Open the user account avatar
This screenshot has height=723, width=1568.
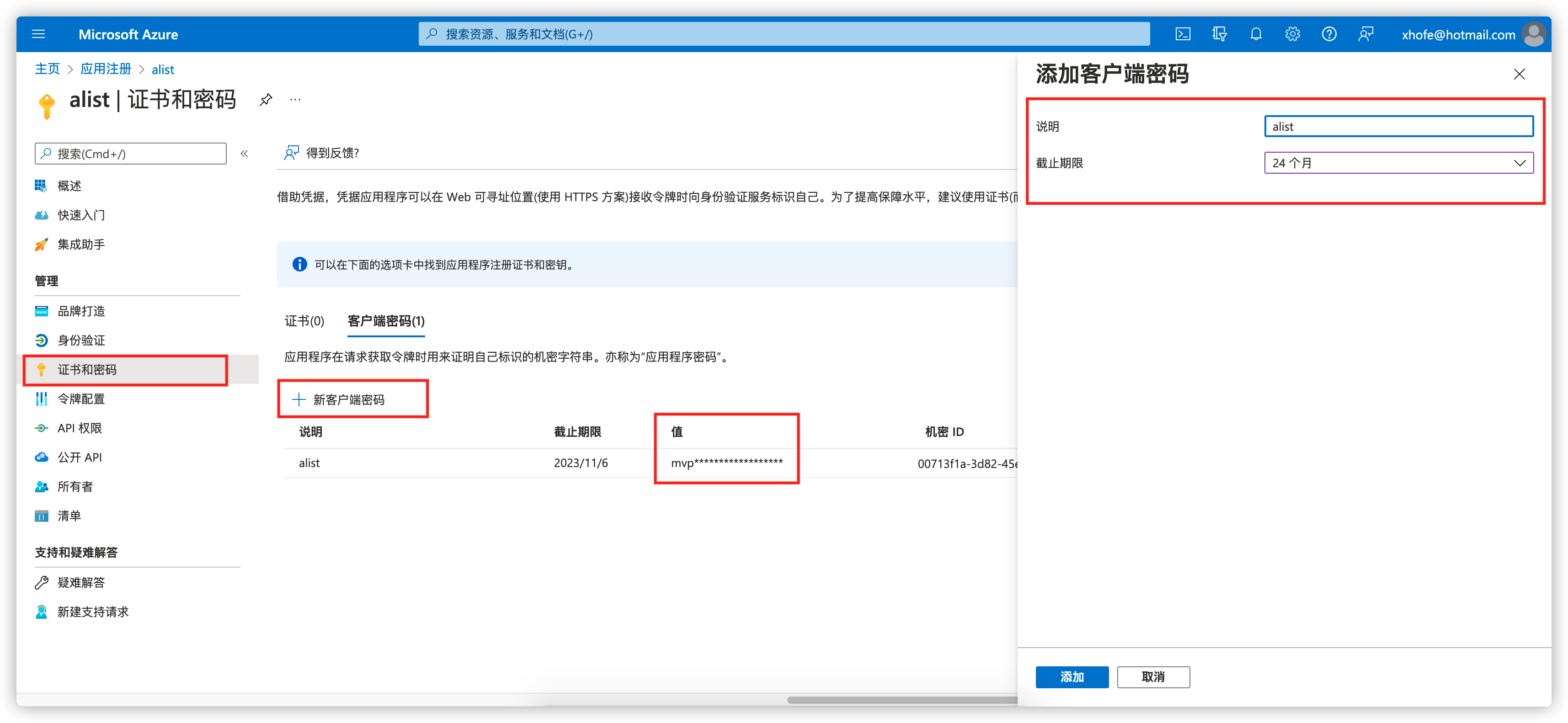[1533, 34]
